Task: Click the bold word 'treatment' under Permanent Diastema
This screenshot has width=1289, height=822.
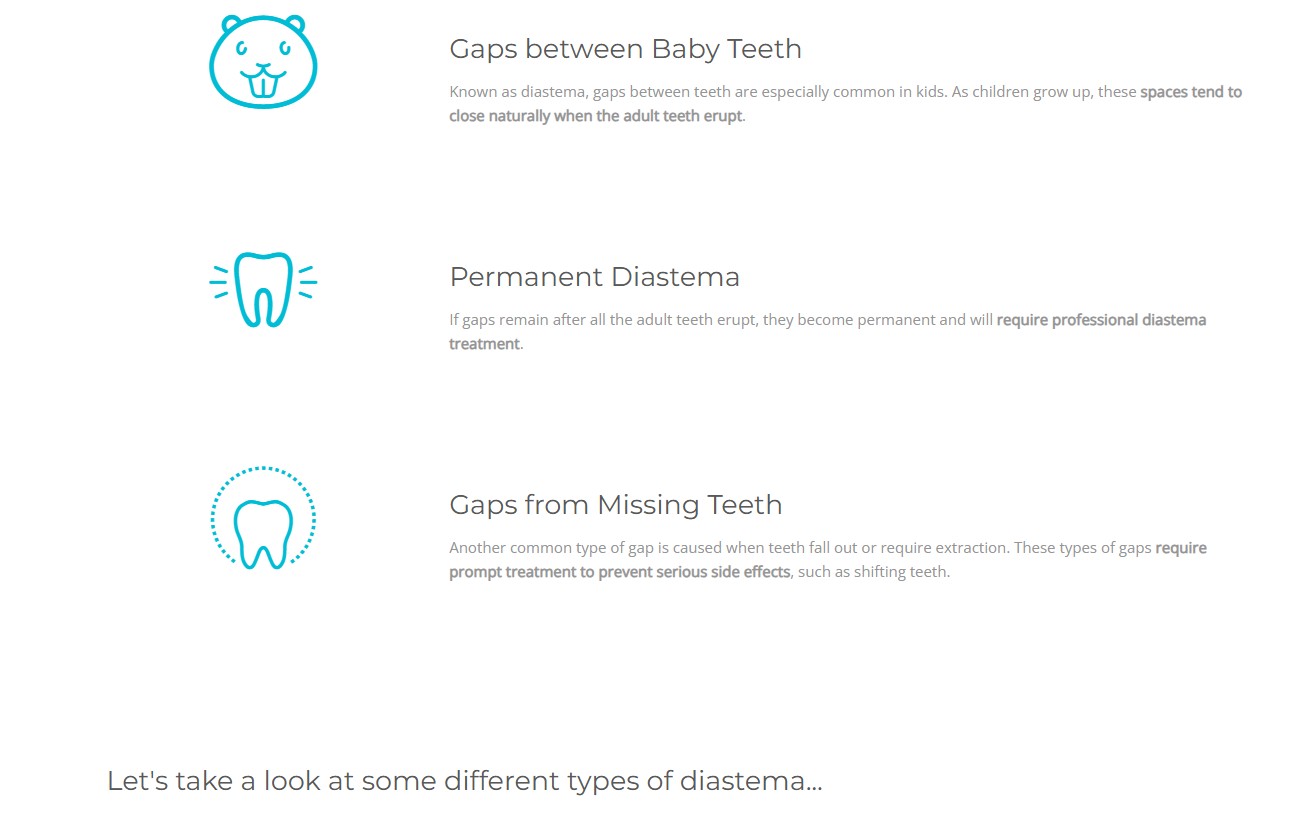Action: click(484, 344)
